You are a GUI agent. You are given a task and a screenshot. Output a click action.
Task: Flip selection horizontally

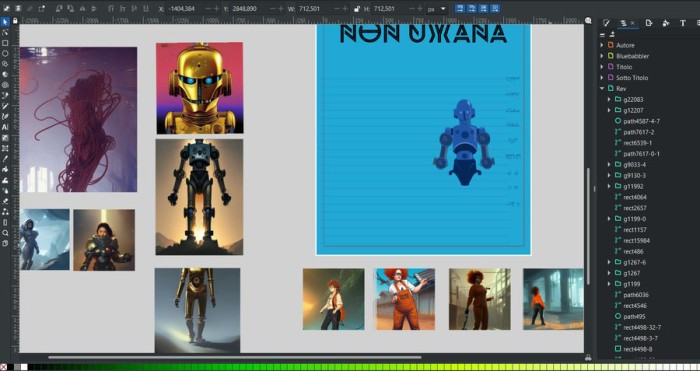pyautogui.click(x=83, y=8)
